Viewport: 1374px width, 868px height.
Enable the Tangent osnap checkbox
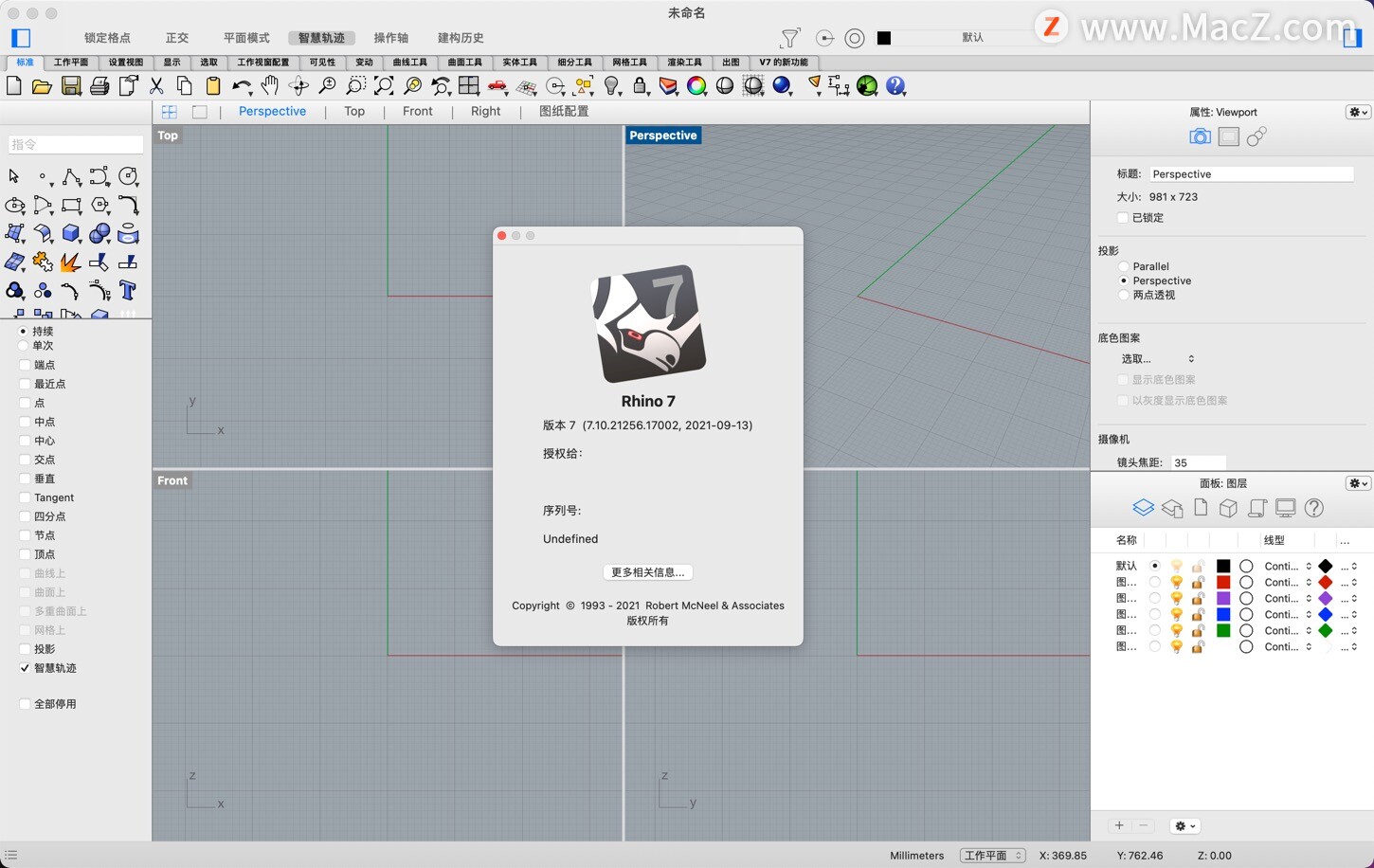pos(25,497)
